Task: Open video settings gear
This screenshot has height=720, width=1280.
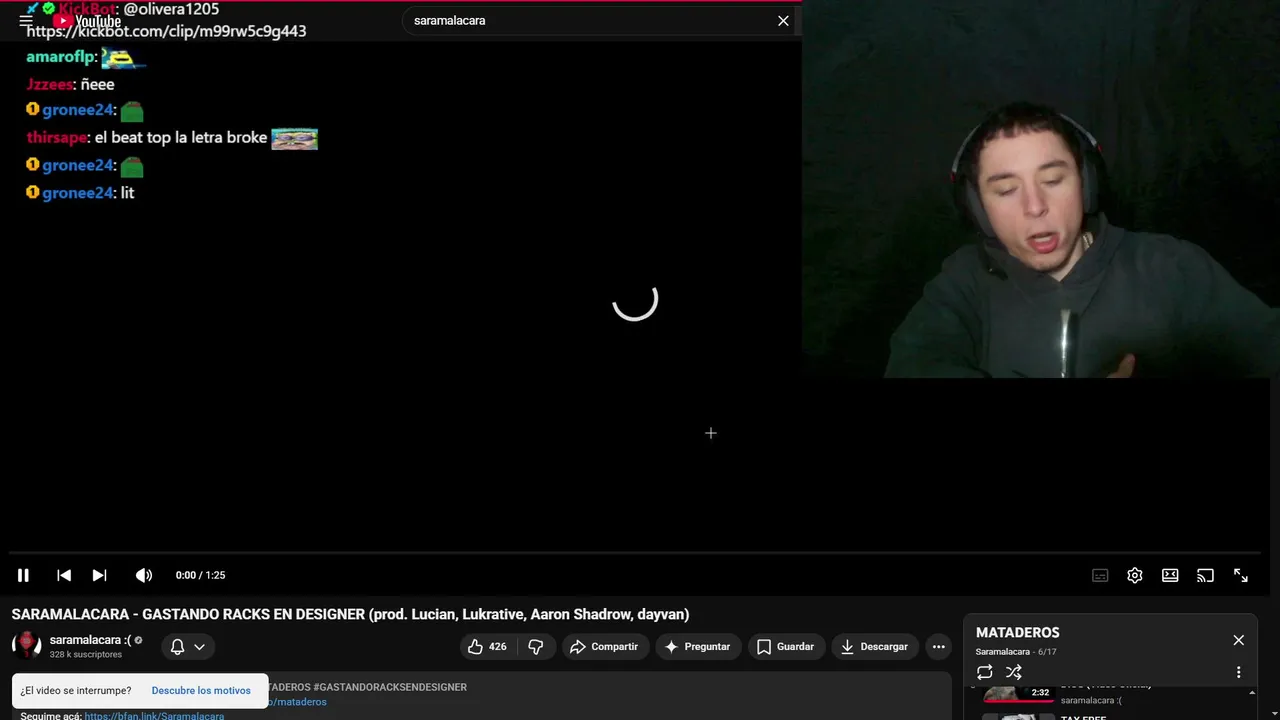Action: (1135, 575)
